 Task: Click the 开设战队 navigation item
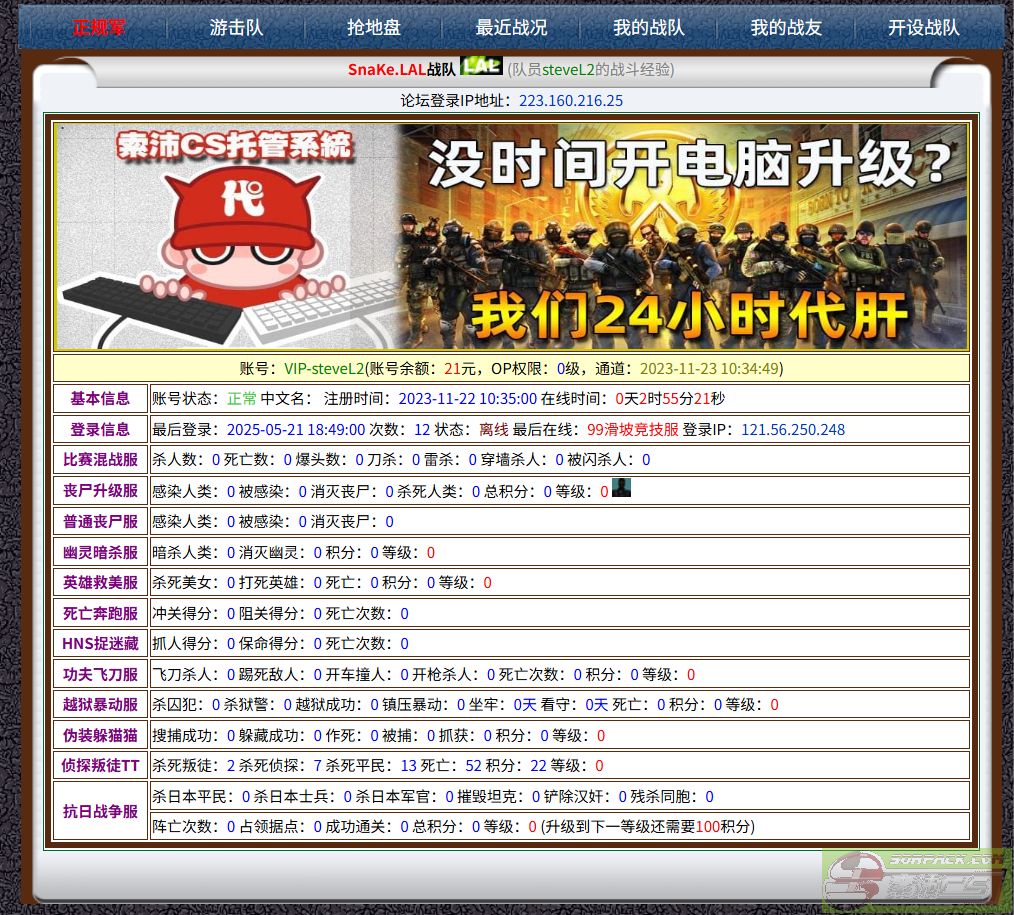923,27
